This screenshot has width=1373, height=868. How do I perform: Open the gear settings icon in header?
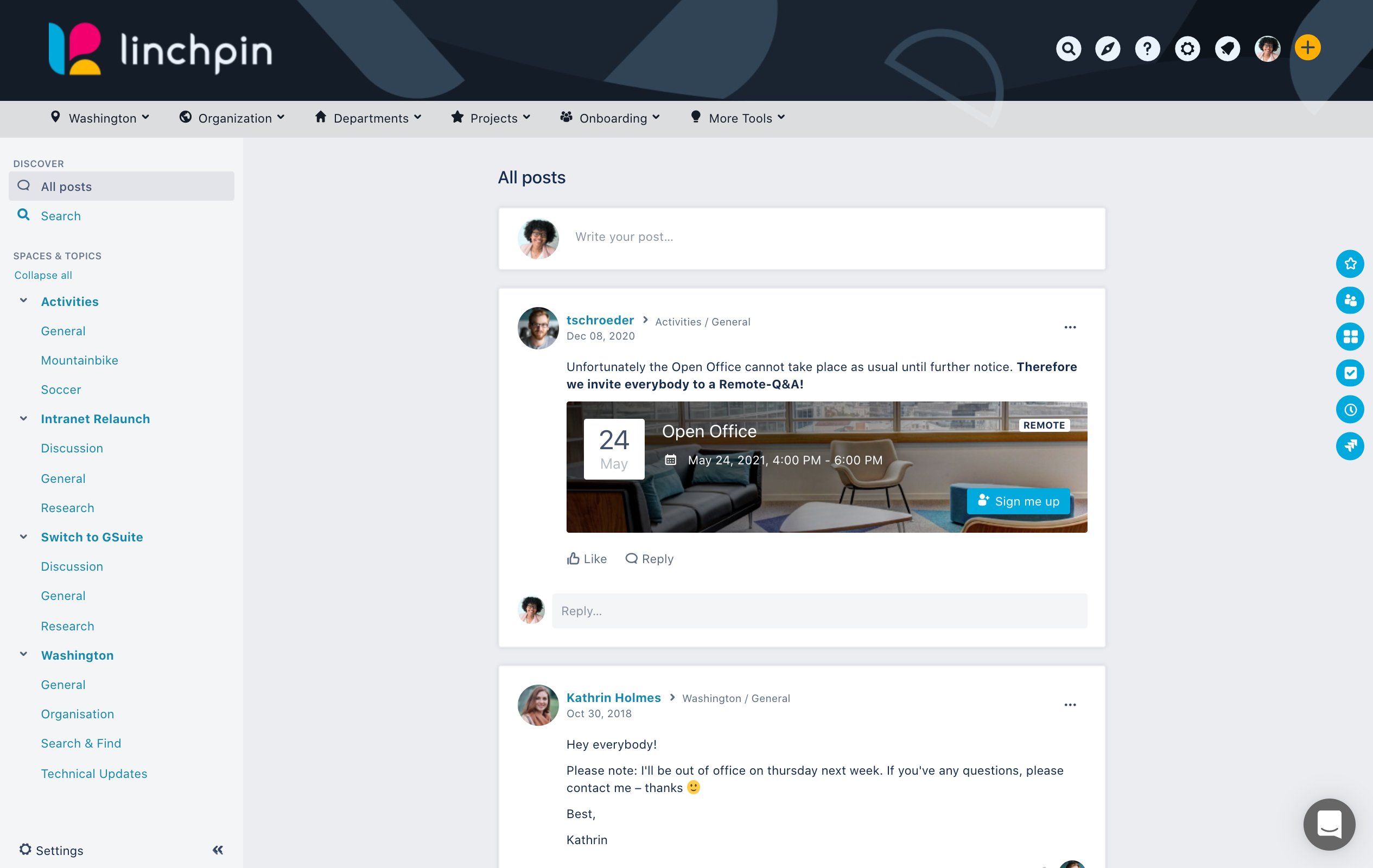(1187, 48)
